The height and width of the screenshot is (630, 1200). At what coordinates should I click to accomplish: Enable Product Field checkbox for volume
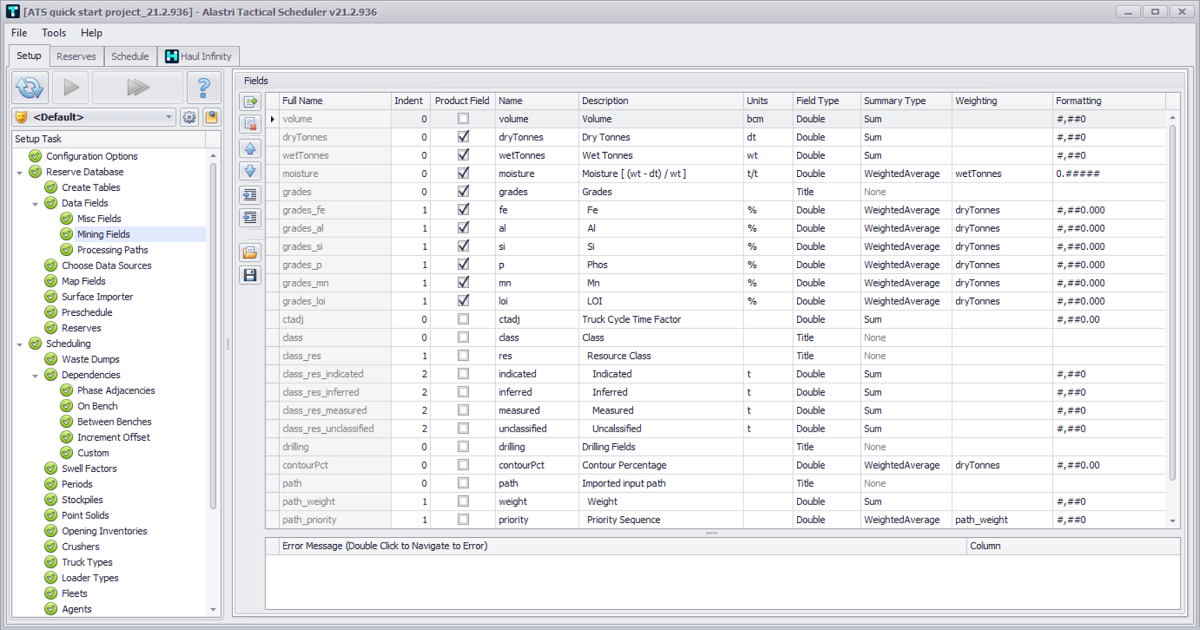[x=463, y=119]
